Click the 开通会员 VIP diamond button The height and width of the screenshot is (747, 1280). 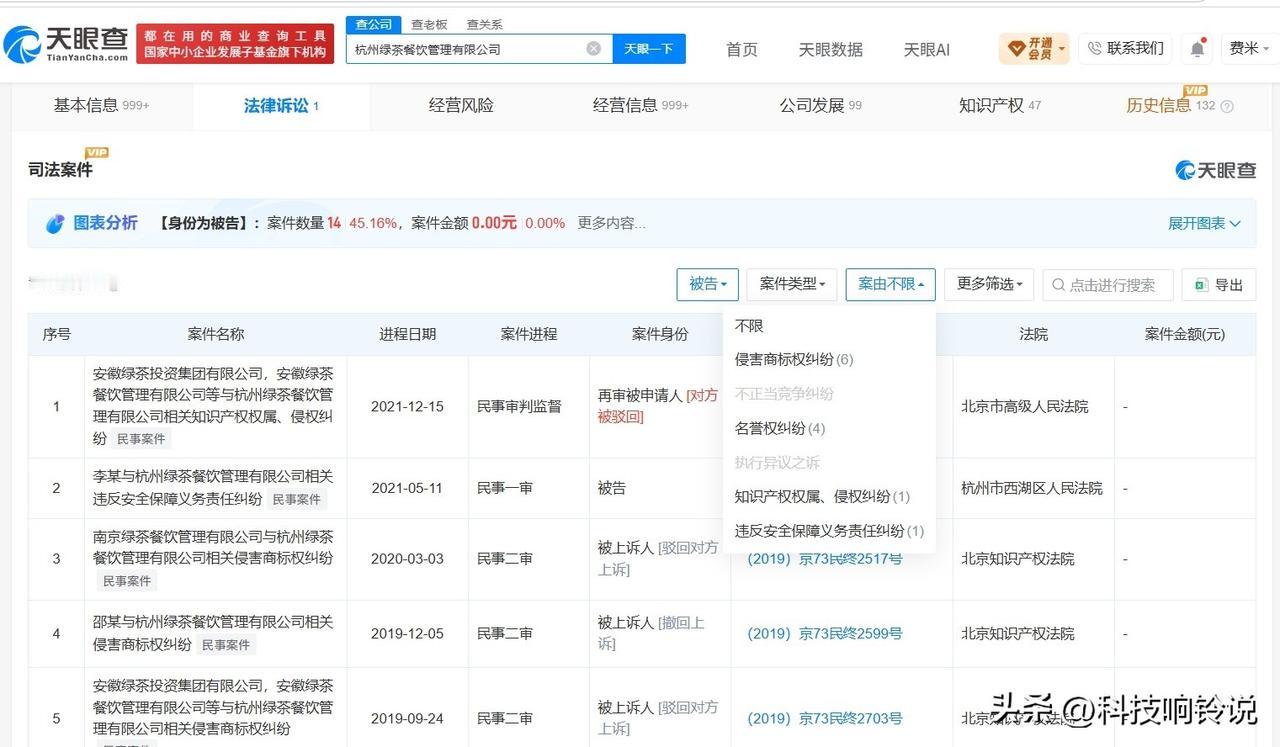click(1034, 48)
